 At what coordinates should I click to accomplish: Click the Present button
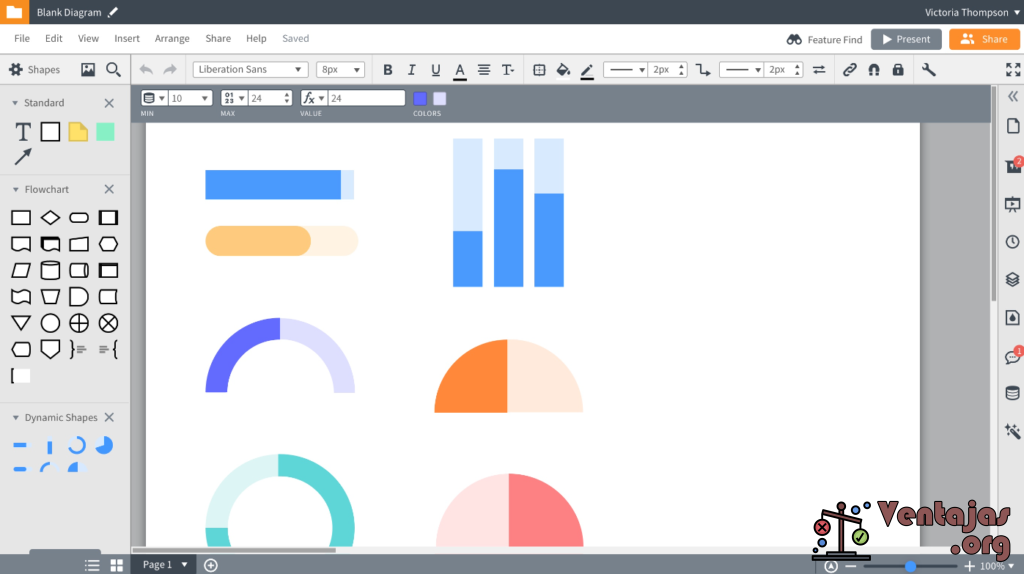pyautogui.click(x=906, y=39)
